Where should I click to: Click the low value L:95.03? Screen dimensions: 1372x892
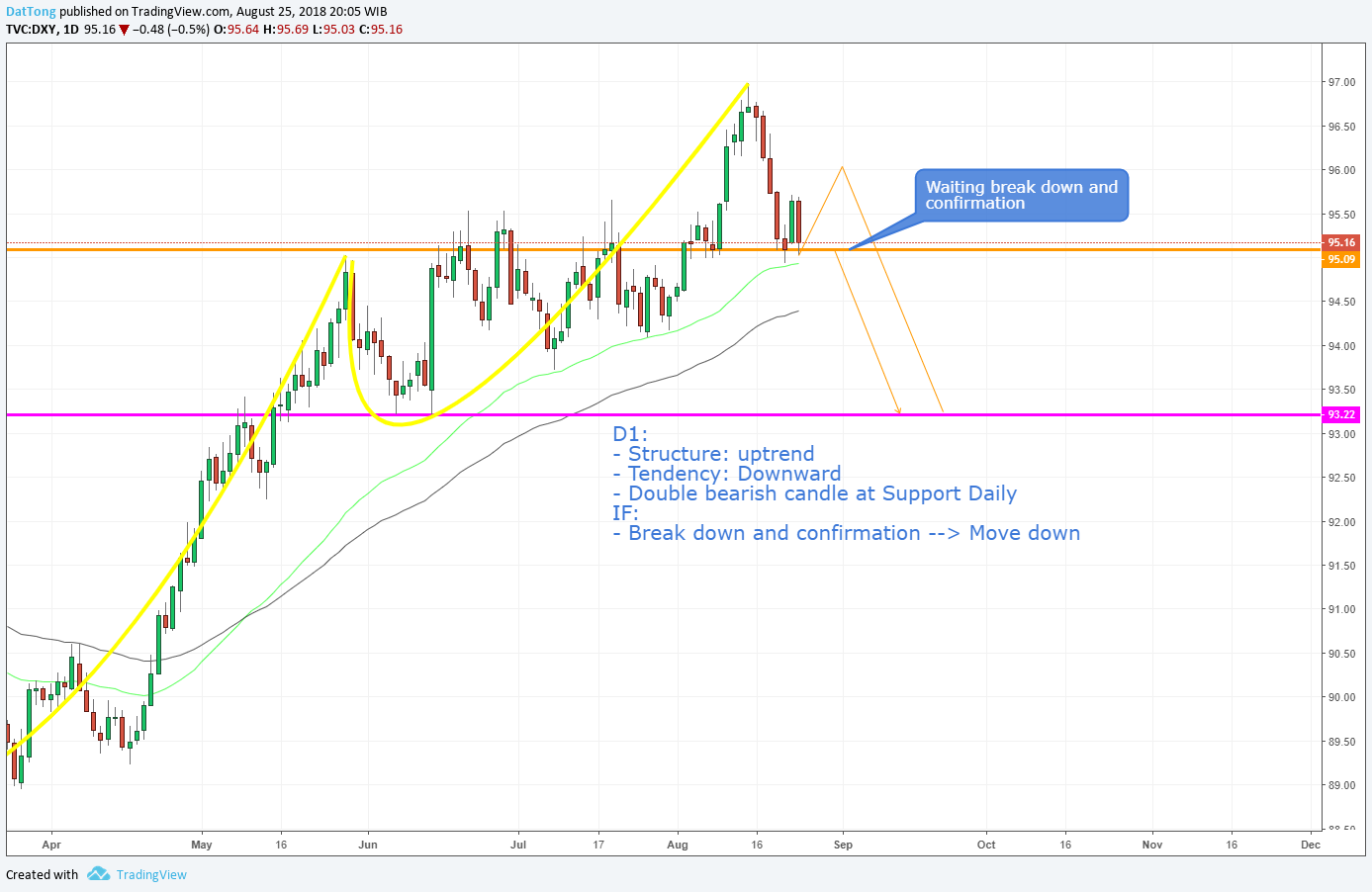pyautogui.click(x=333, y=30)
